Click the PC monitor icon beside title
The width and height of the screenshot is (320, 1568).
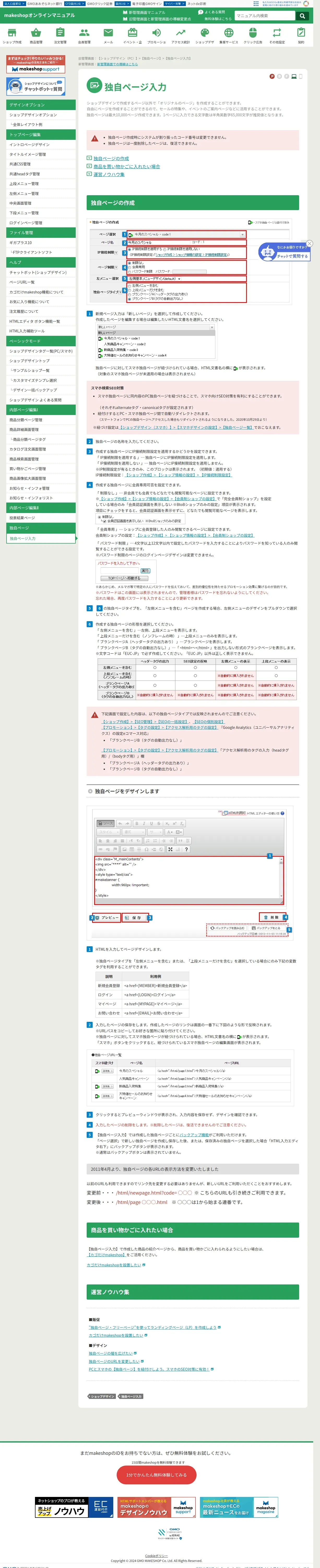pos(294,76)
